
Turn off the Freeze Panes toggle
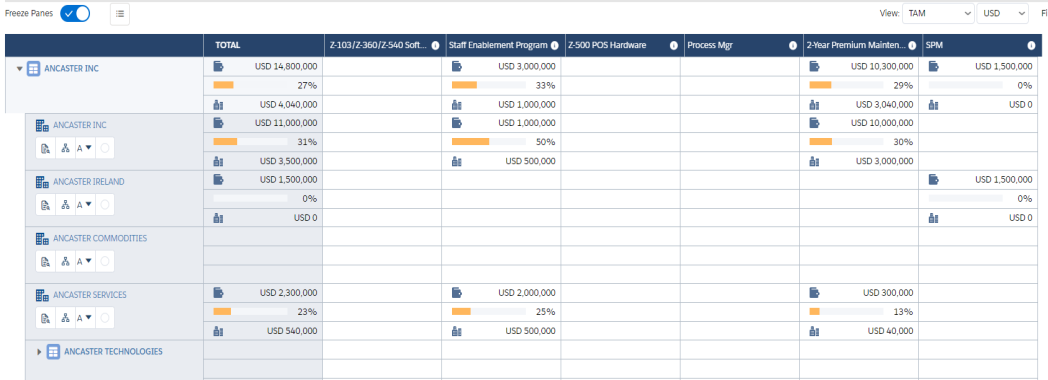tap(75, 13)
